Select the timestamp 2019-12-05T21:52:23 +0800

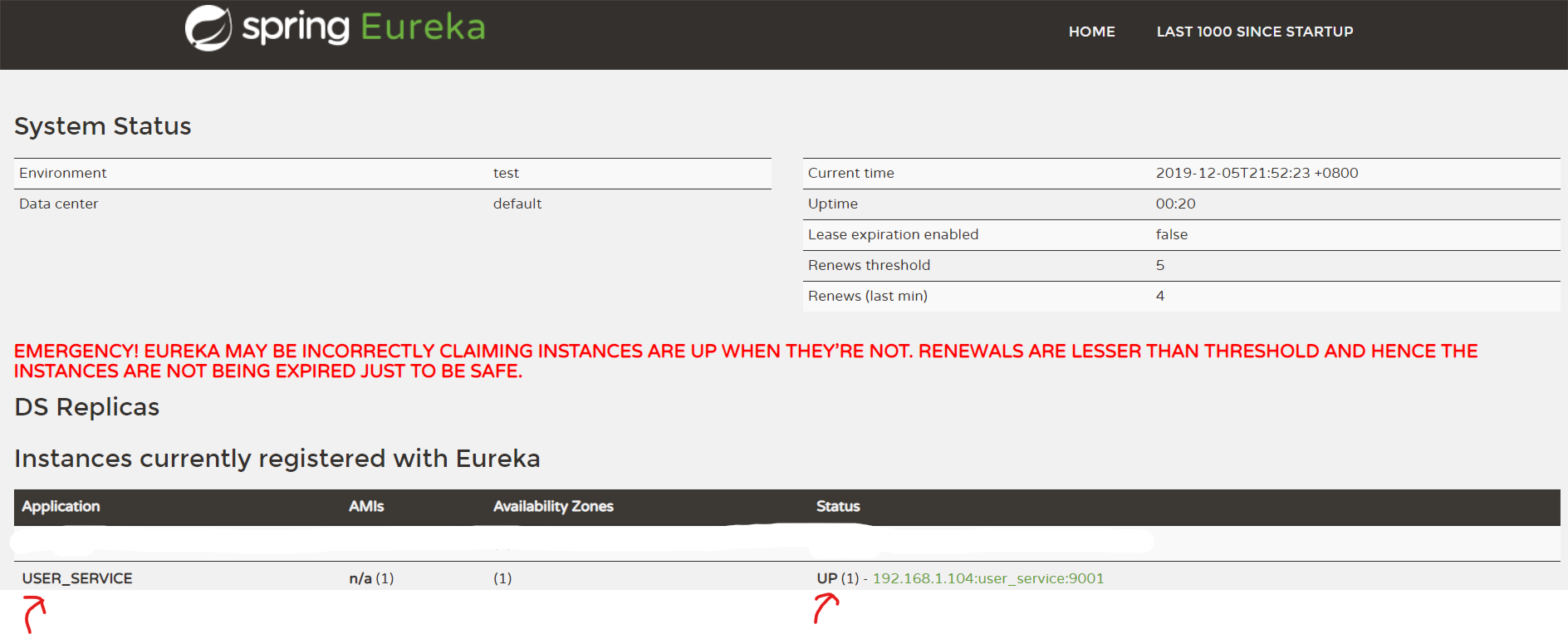(x=1257, y=173)
